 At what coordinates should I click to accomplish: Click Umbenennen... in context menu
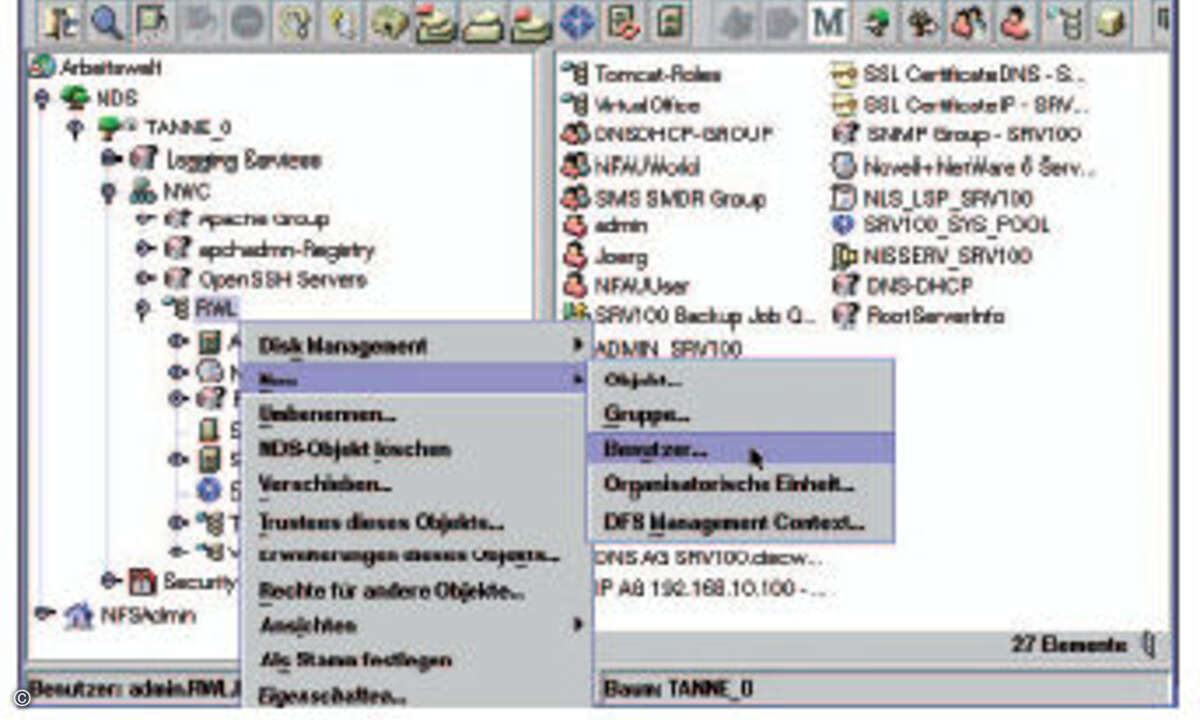tap(327, 414)
